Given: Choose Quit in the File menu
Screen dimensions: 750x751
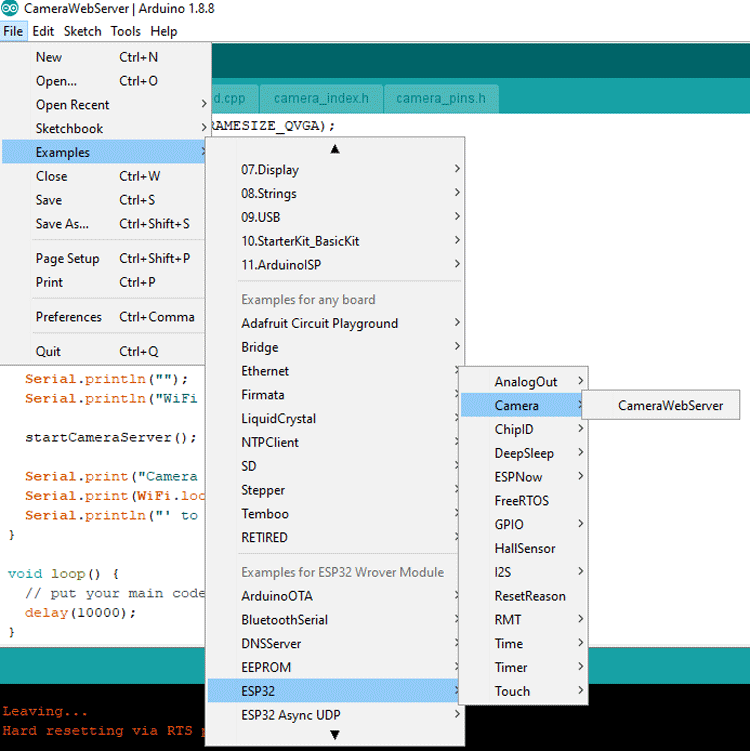Looking at the screenshot, I should 104,351.
